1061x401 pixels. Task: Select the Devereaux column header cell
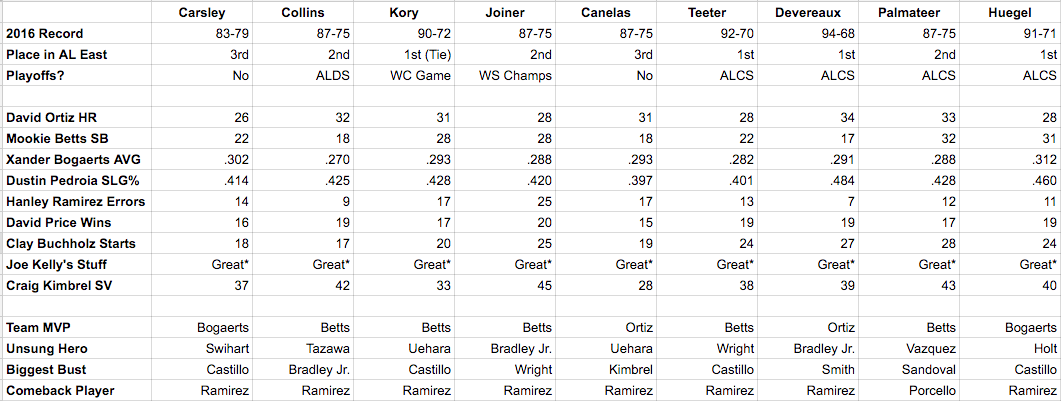(x=809, y=11)
